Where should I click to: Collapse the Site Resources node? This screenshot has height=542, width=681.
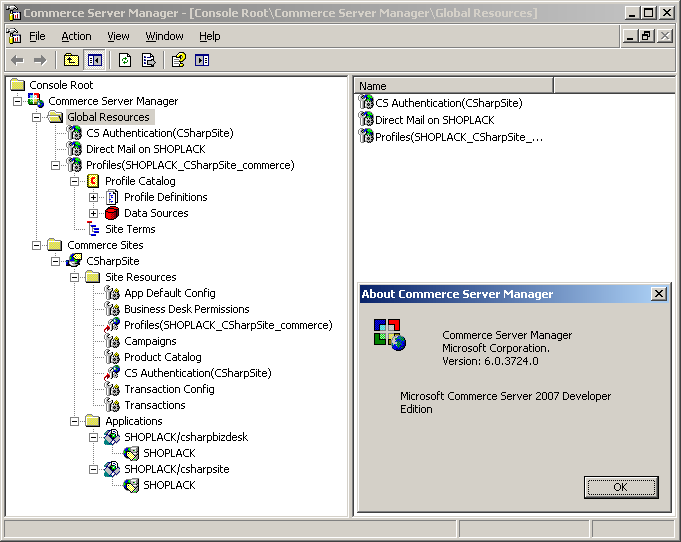pos(74,278)
